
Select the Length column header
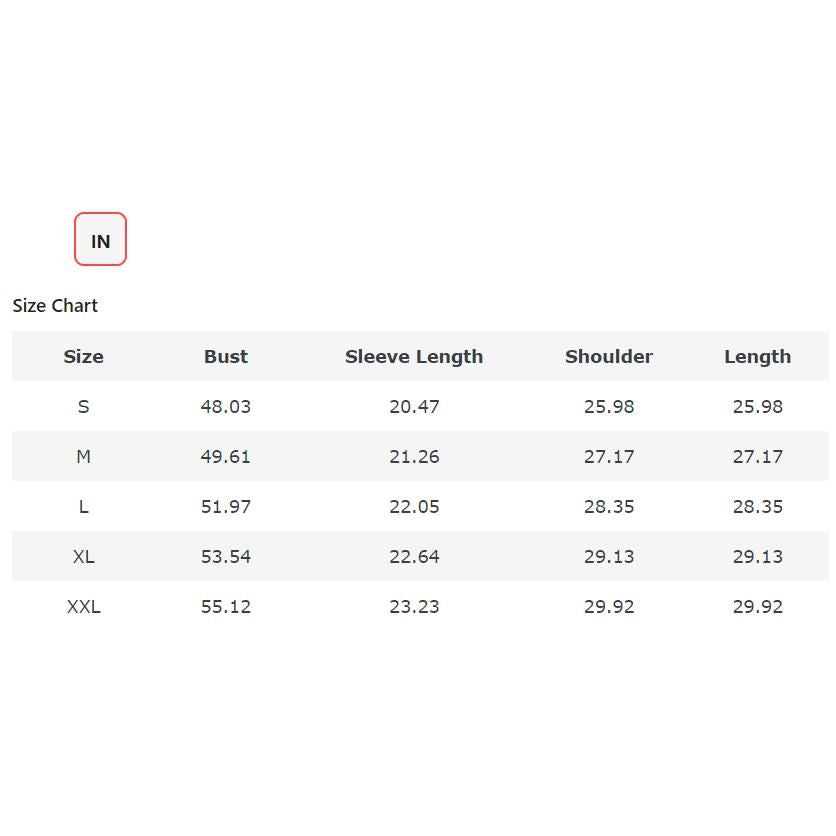tap(758, 357)
